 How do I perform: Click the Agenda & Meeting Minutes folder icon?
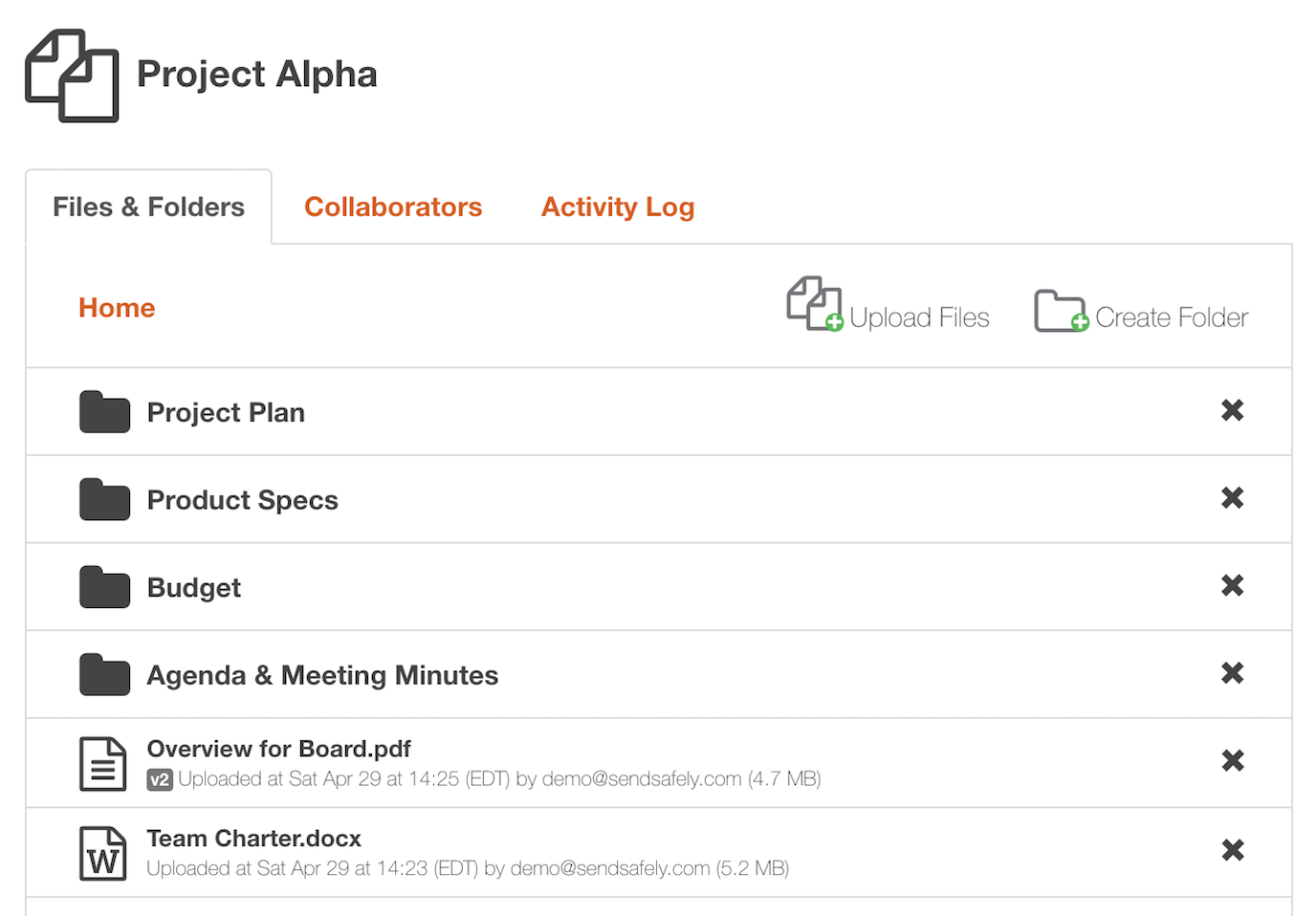click(x=104, y=675)
